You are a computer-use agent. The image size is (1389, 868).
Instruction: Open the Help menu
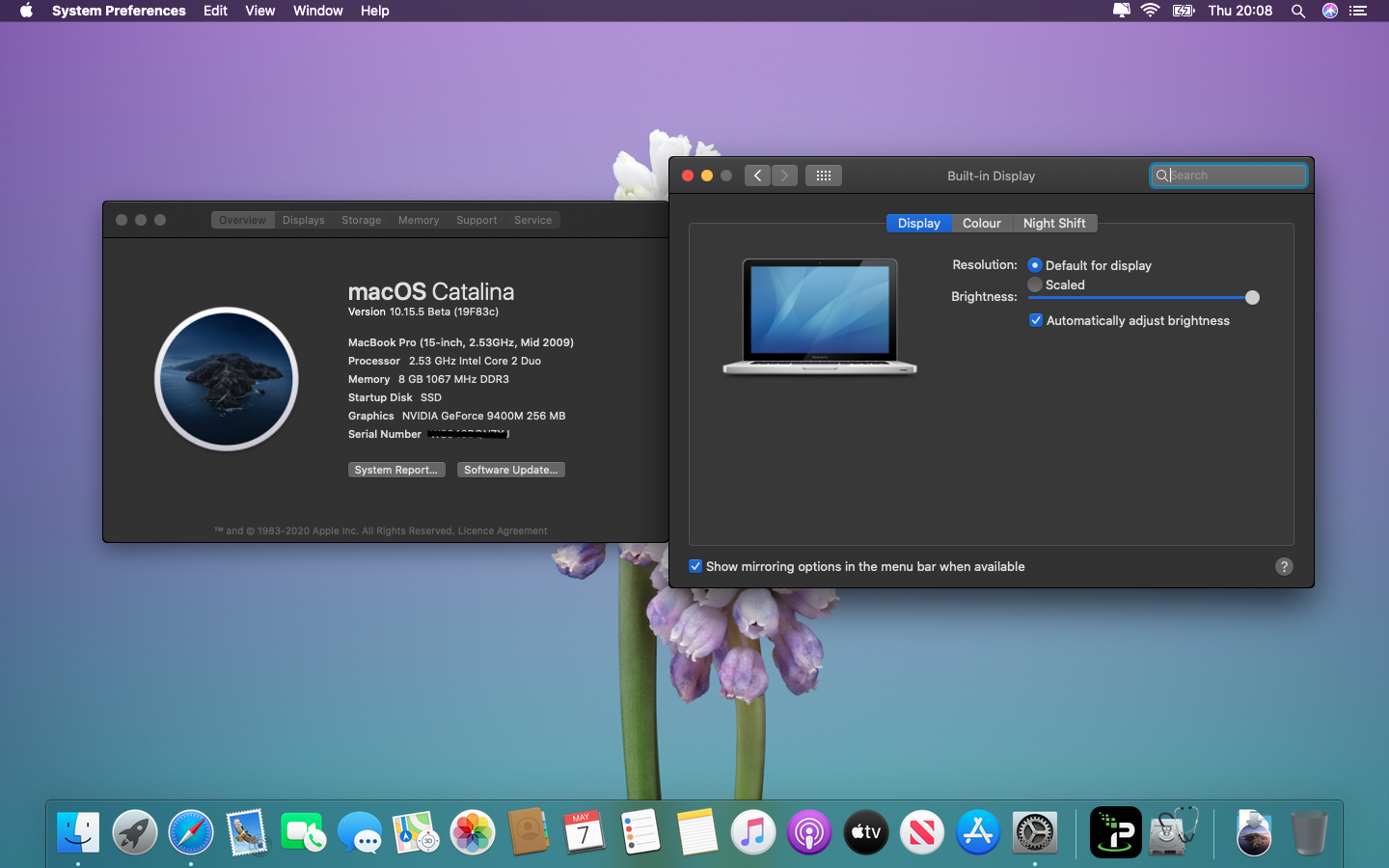click(x=375, y=11)
